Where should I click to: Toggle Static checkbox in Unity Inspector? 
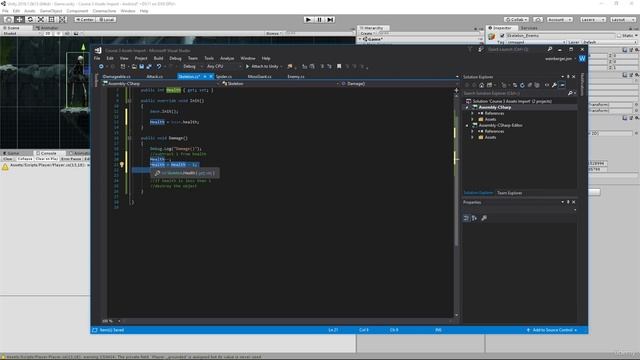coord(620,36)
